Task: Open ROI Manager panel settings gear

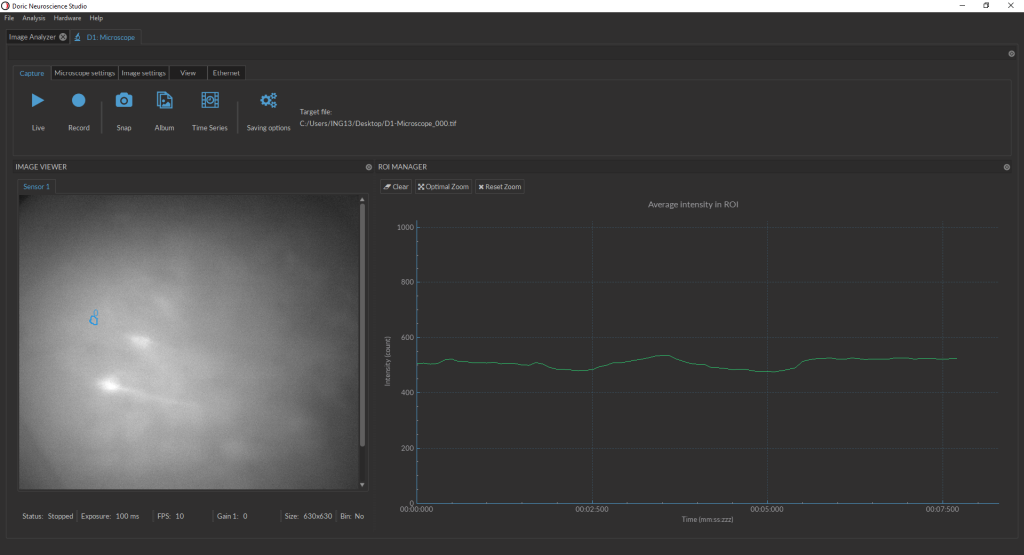Action: pos(1007,167)
